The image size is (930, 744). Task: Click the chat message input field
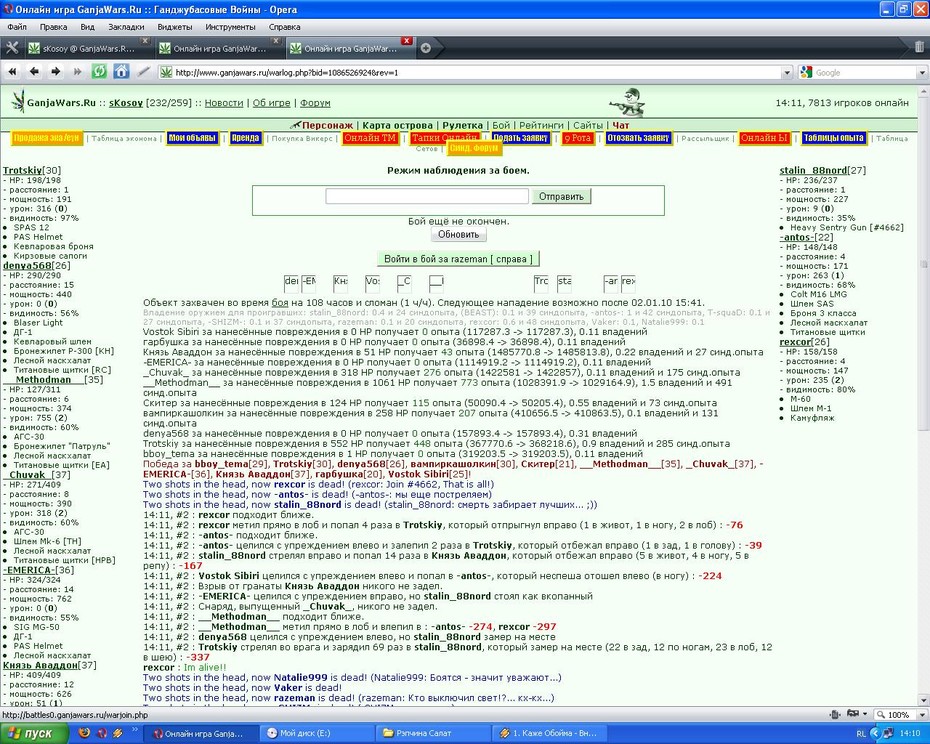426,196
